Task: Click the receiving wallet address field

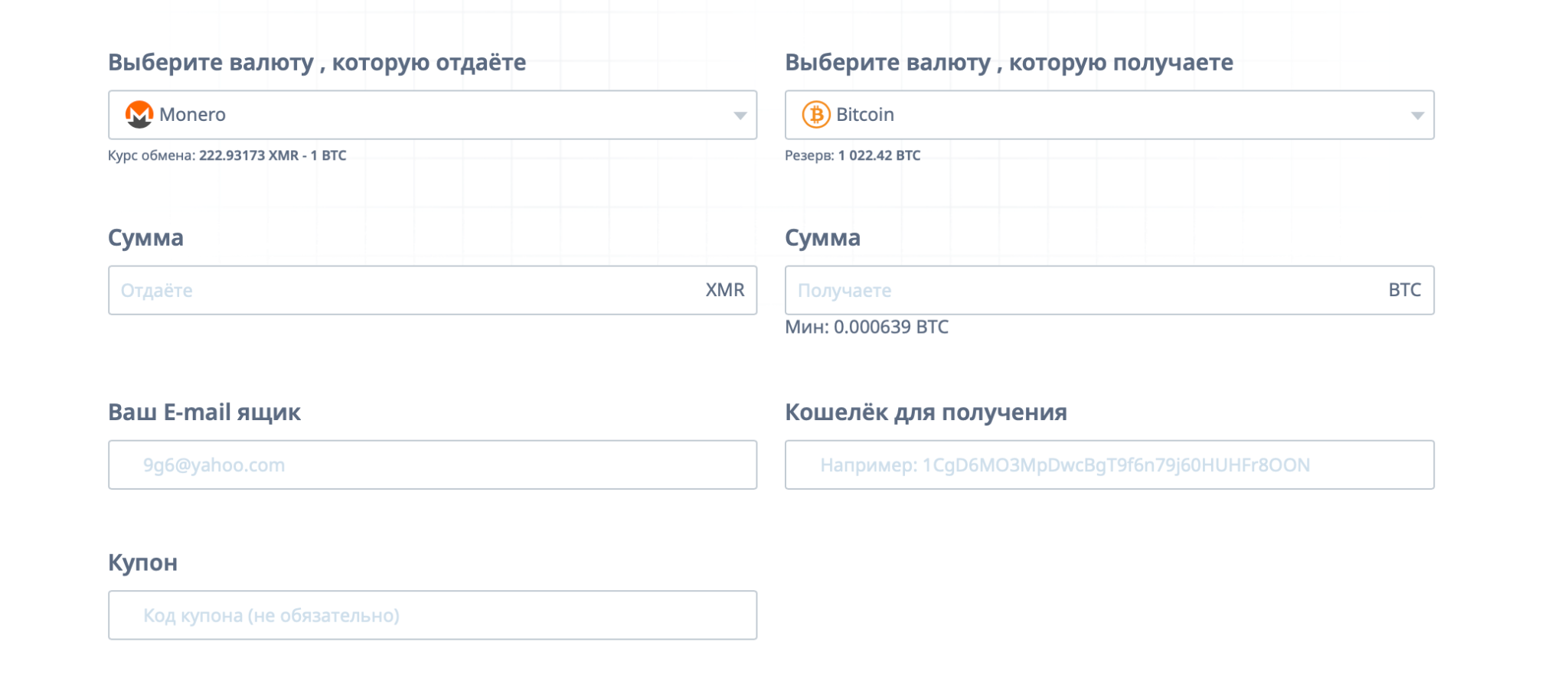Action: 1109,465
